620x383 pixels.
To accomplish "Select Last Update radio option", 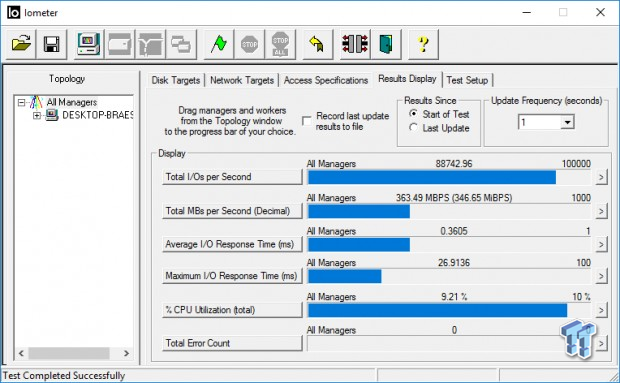I will pyautogui.click(x=413, y=128).
